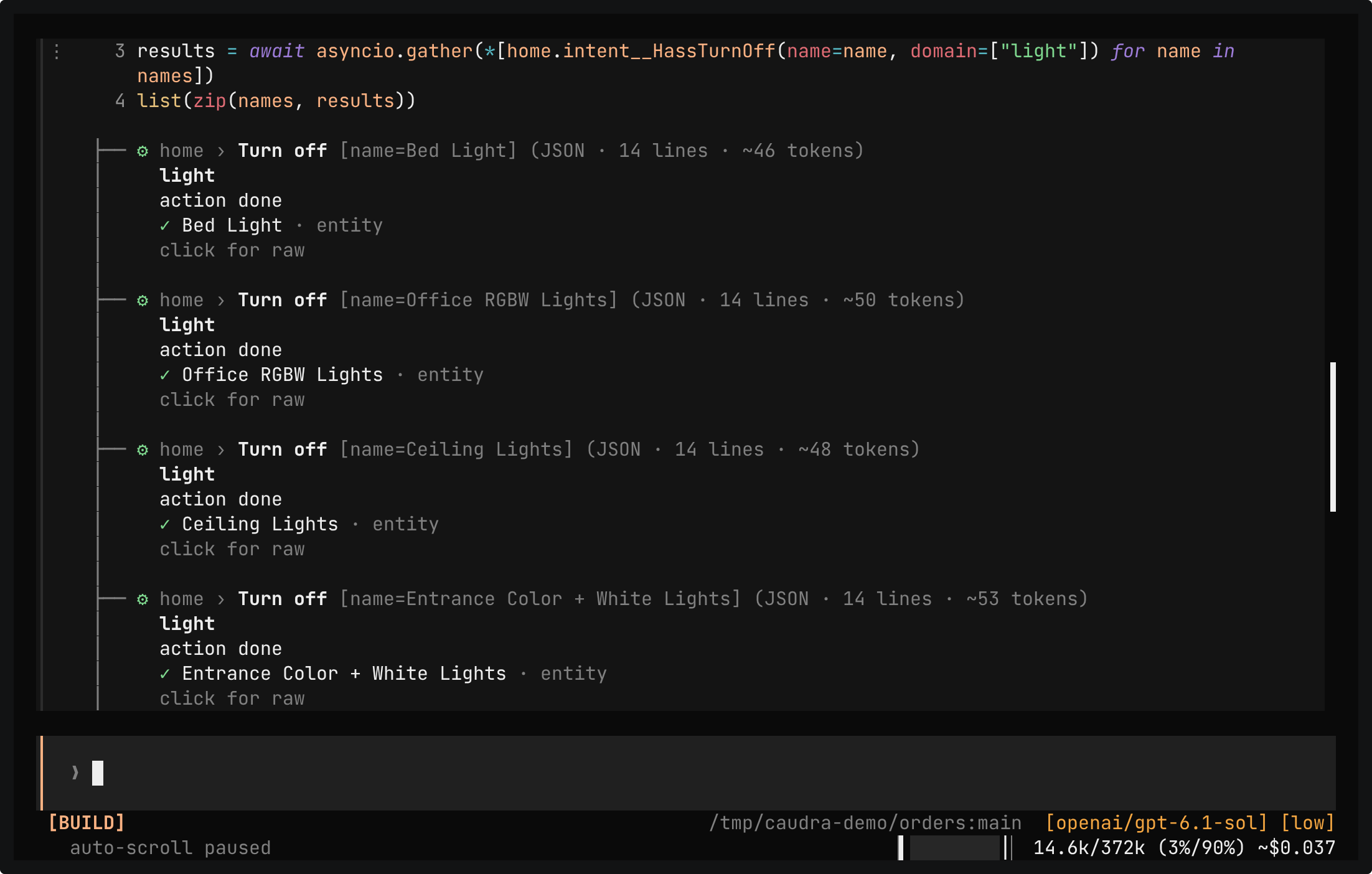Viewport: 1372px width, 874px height.
Task: Open raw output under Entrance Color + White Lights
Action: (x=232, y=698)
